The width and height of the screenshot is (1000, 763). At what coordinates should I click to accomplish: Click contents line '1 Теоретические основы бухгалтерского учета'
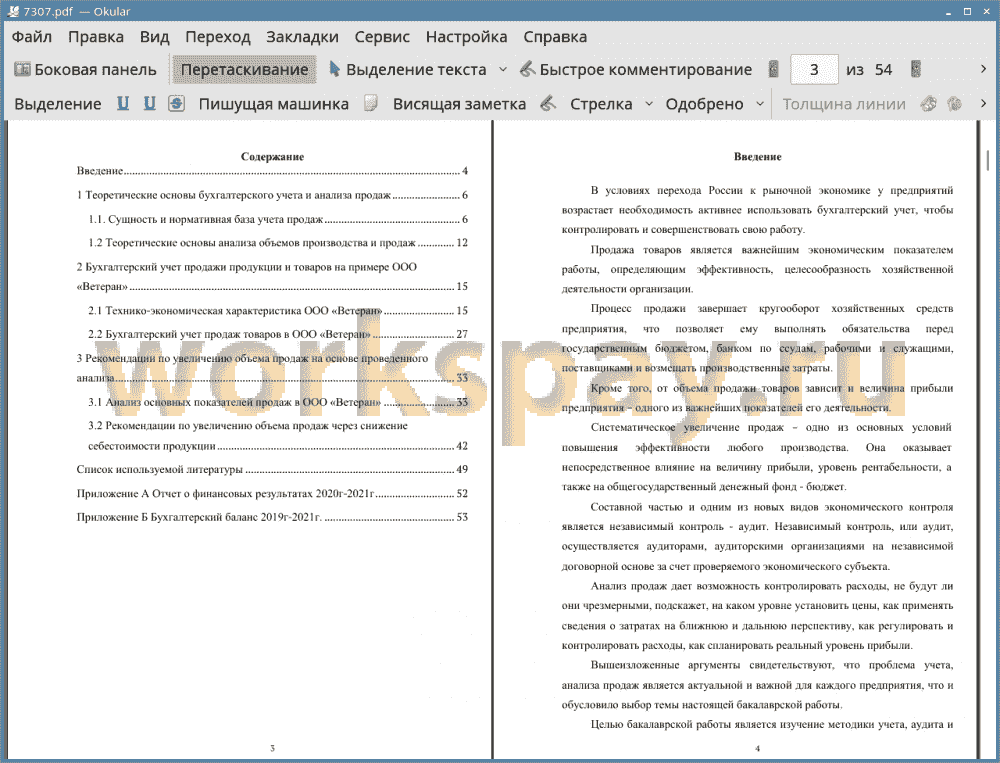click(x=272, y=195)
